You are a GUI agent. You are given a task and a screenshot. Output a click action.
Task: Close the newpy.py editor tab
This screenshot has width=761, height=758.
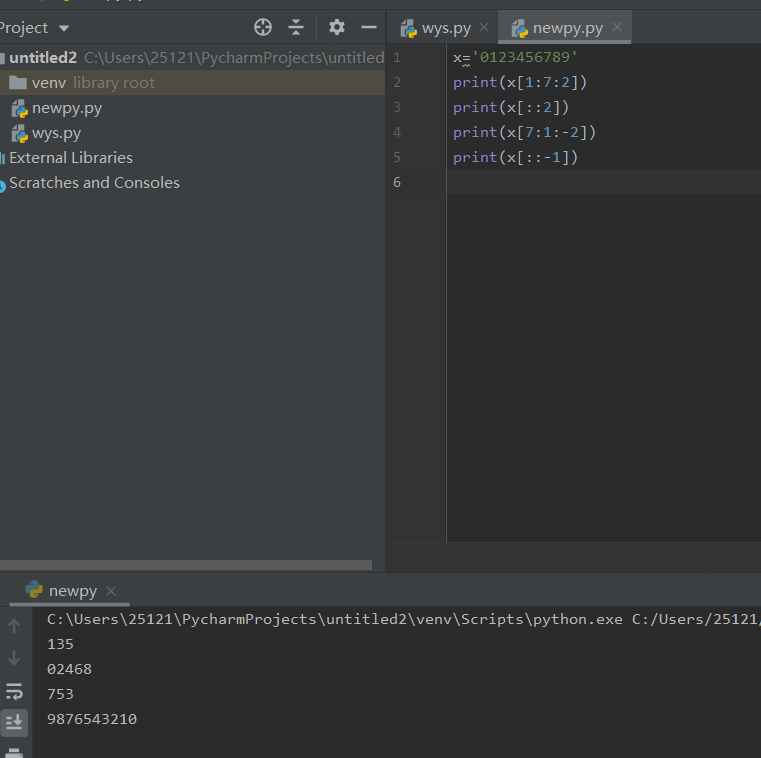point(617,28)
